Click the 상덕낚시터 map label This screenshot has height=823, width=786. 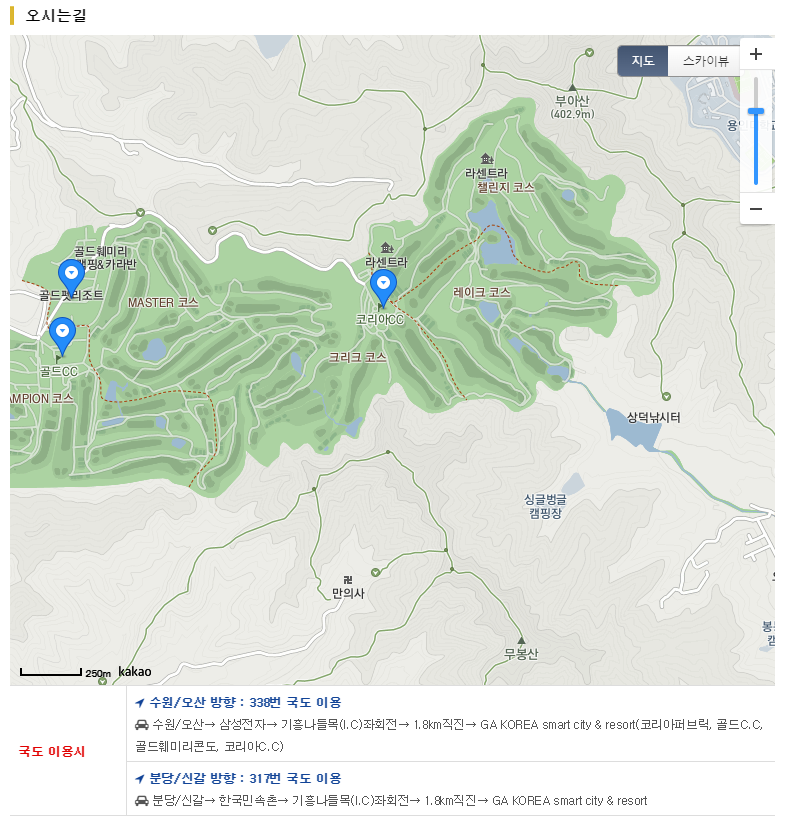coord(653,417)
